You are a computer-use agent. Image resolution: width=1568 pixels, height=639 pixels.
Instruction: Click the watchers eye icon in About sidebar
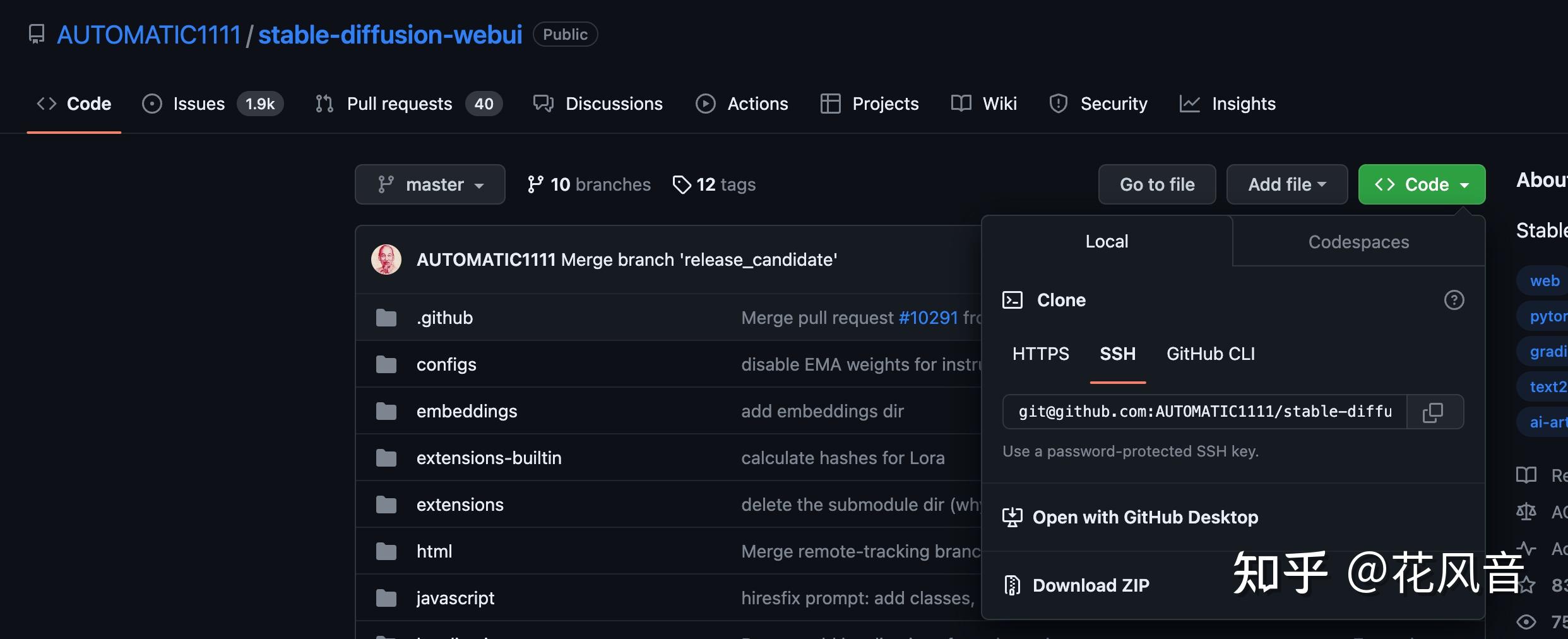point(1526,622)
